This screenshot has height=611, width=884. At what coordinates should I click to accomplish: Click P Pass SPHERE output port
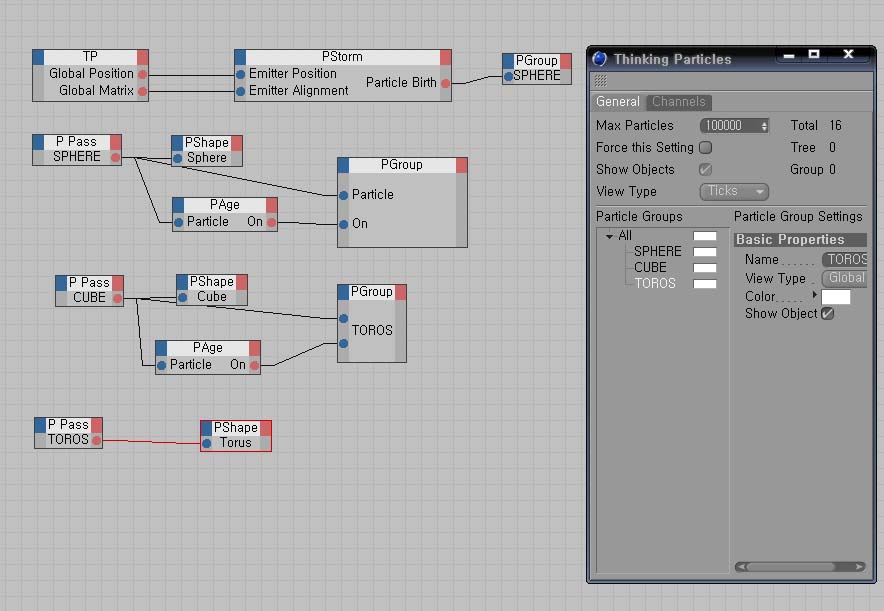point(115,157)
